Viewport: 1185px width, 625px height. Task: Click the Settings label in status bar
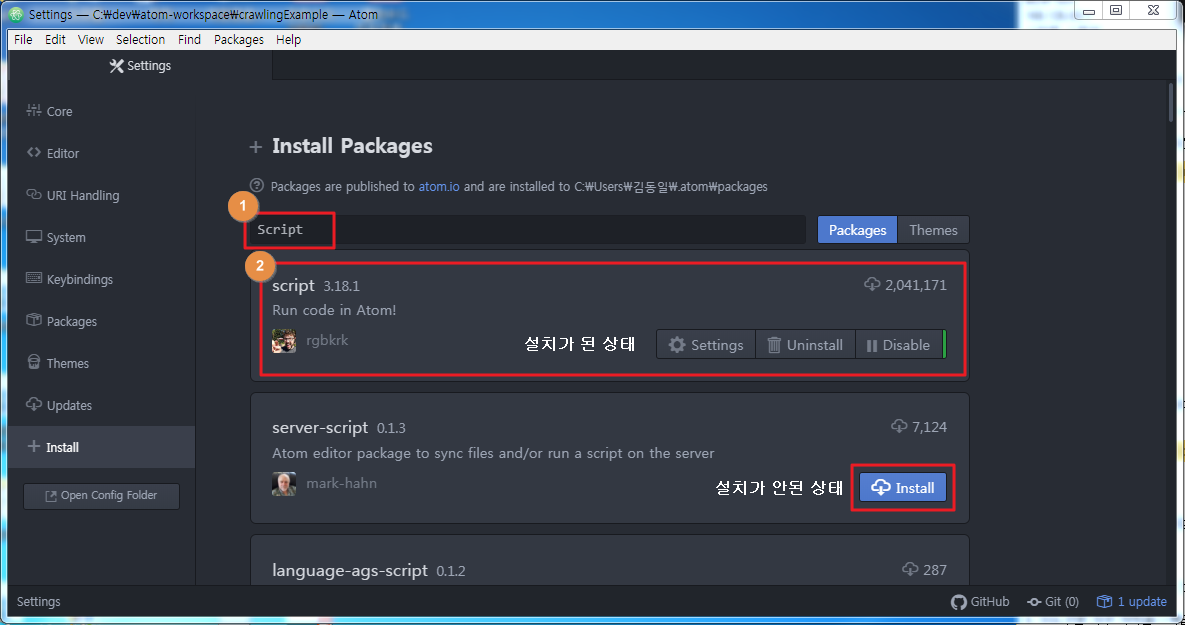click(39, 602)
